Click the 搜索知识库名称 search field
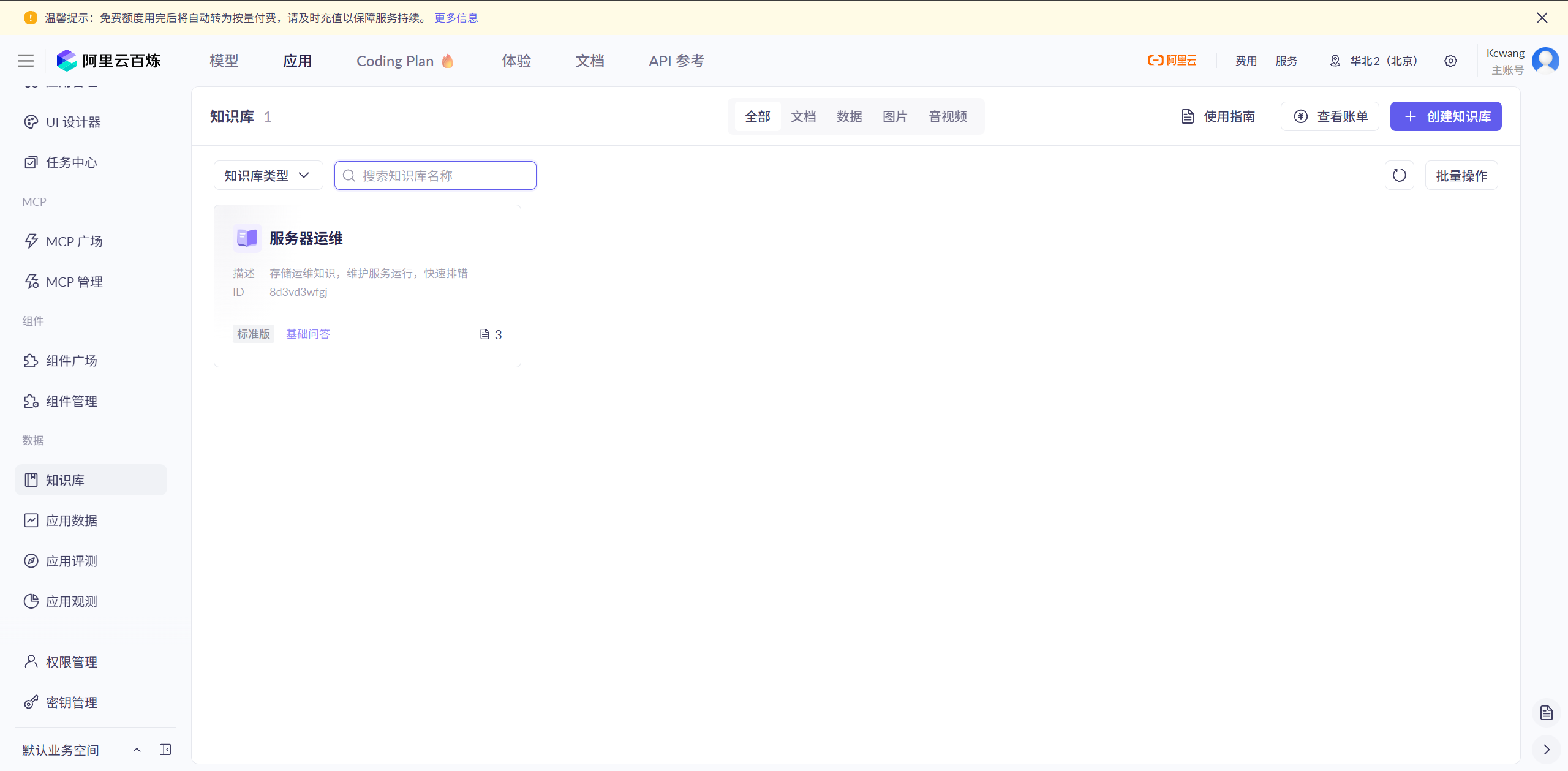 (435, 176)
